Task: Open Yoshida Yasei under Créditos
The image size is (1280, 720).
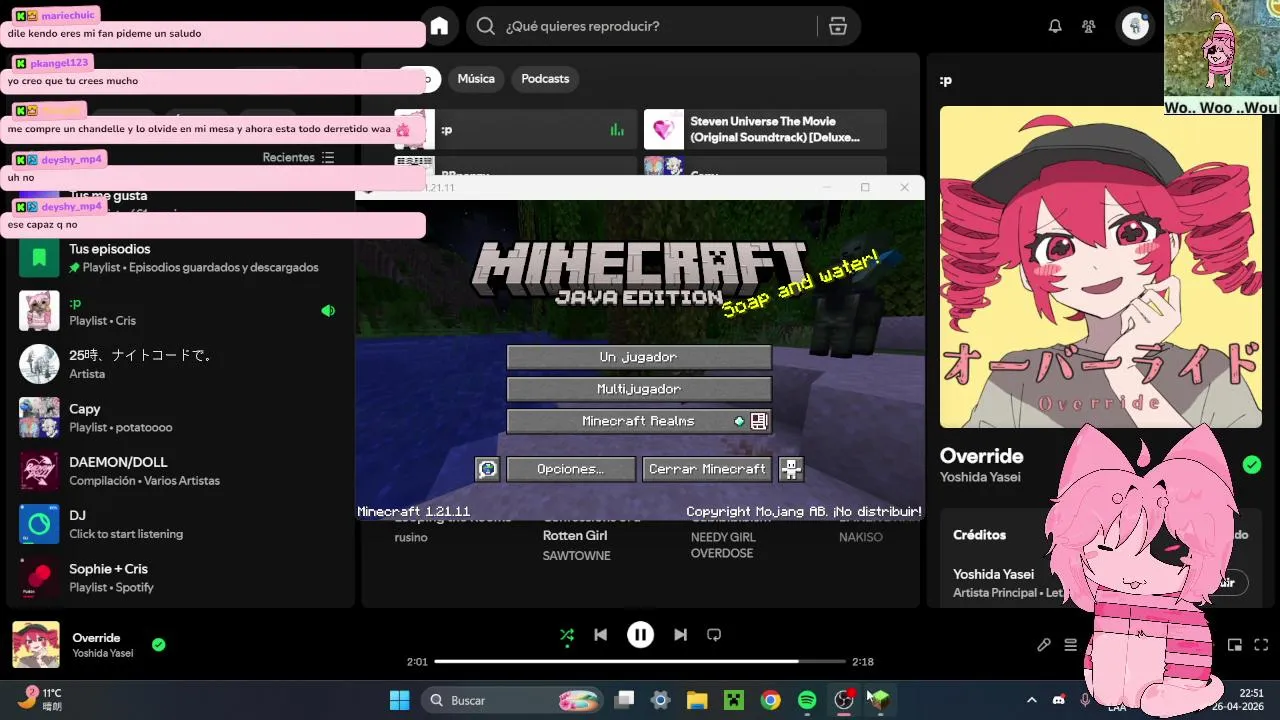Action: (993, 574)
